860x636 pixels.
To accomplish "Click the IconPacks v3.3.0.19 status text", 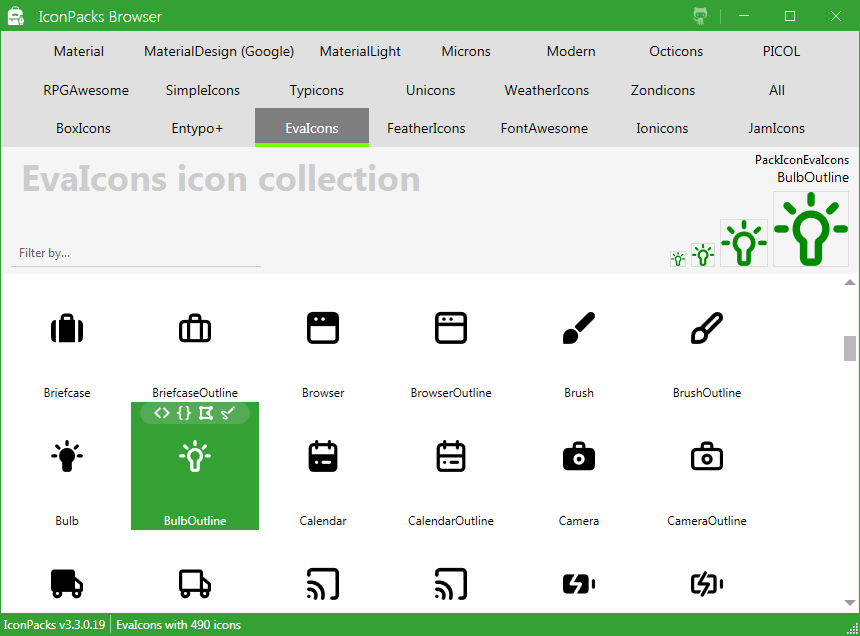I will pyautogui.click(x=53, y=624).
